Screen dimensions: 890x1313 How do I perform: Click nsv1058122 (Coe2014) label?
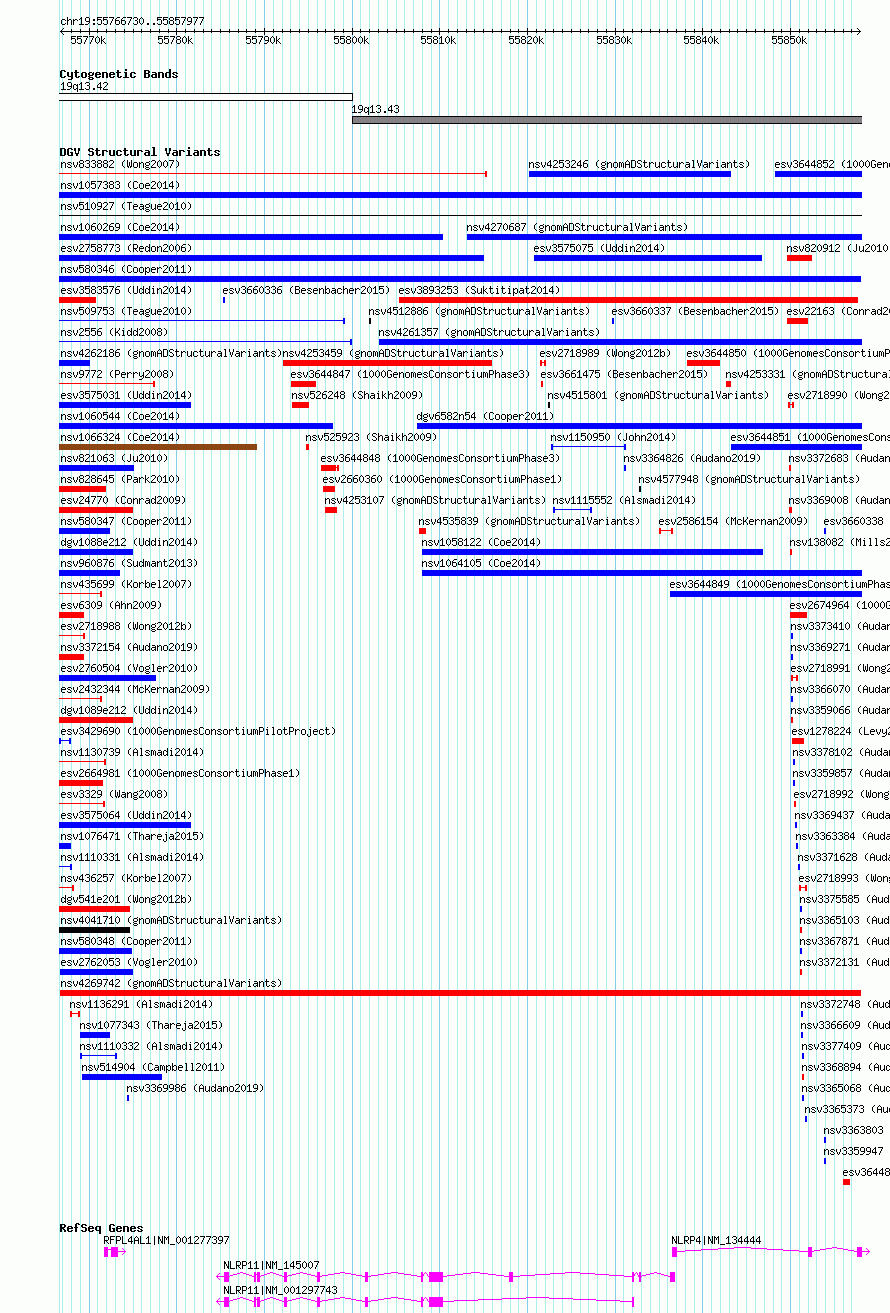coord(481,542)
